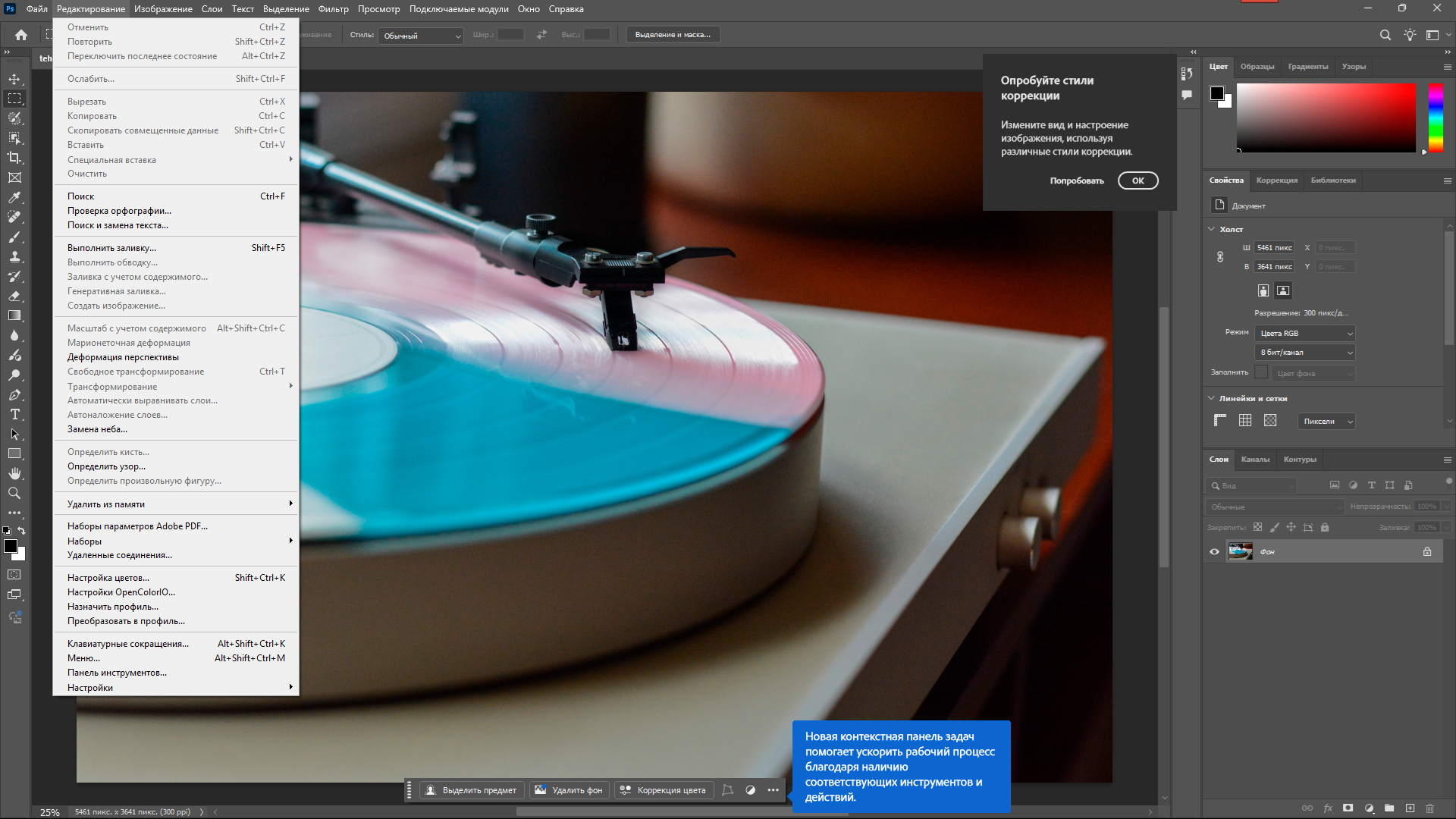Screen dimensions: 1456x819
Task: Click Выделить предмет button
Action: point(471,790)
